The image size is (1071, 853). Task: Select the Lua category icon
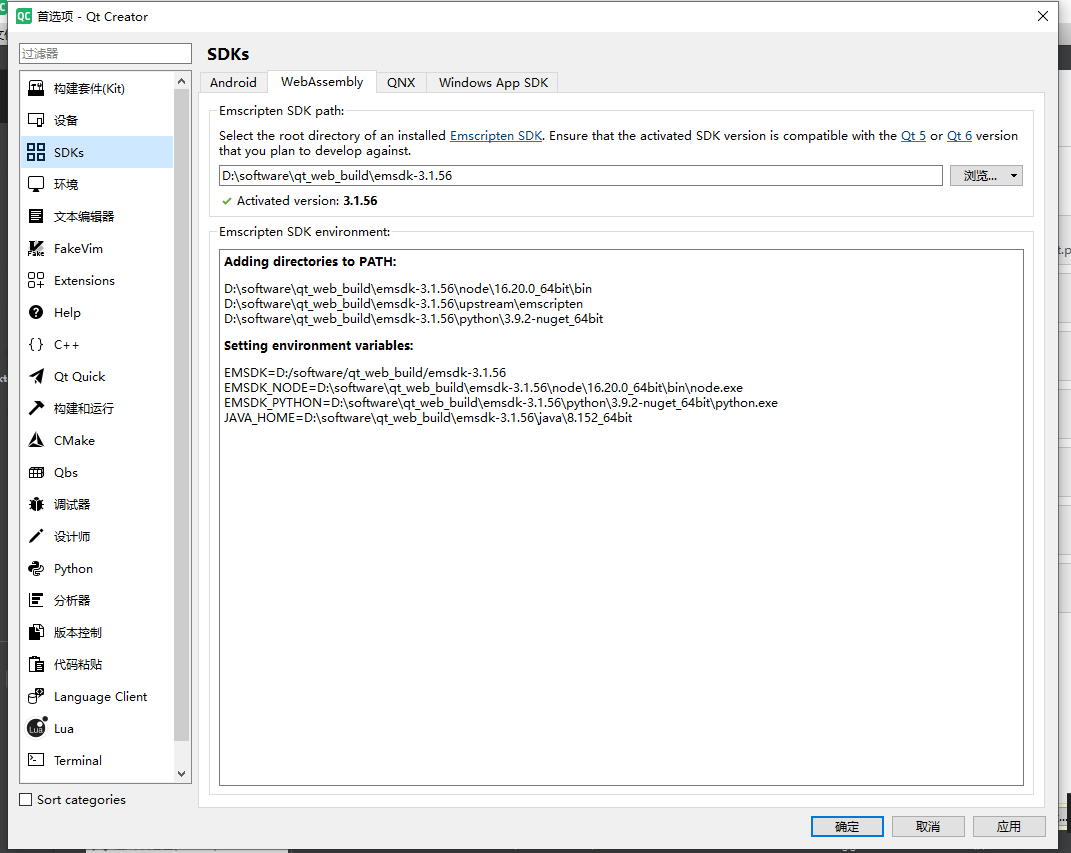[x=36, y=728]
